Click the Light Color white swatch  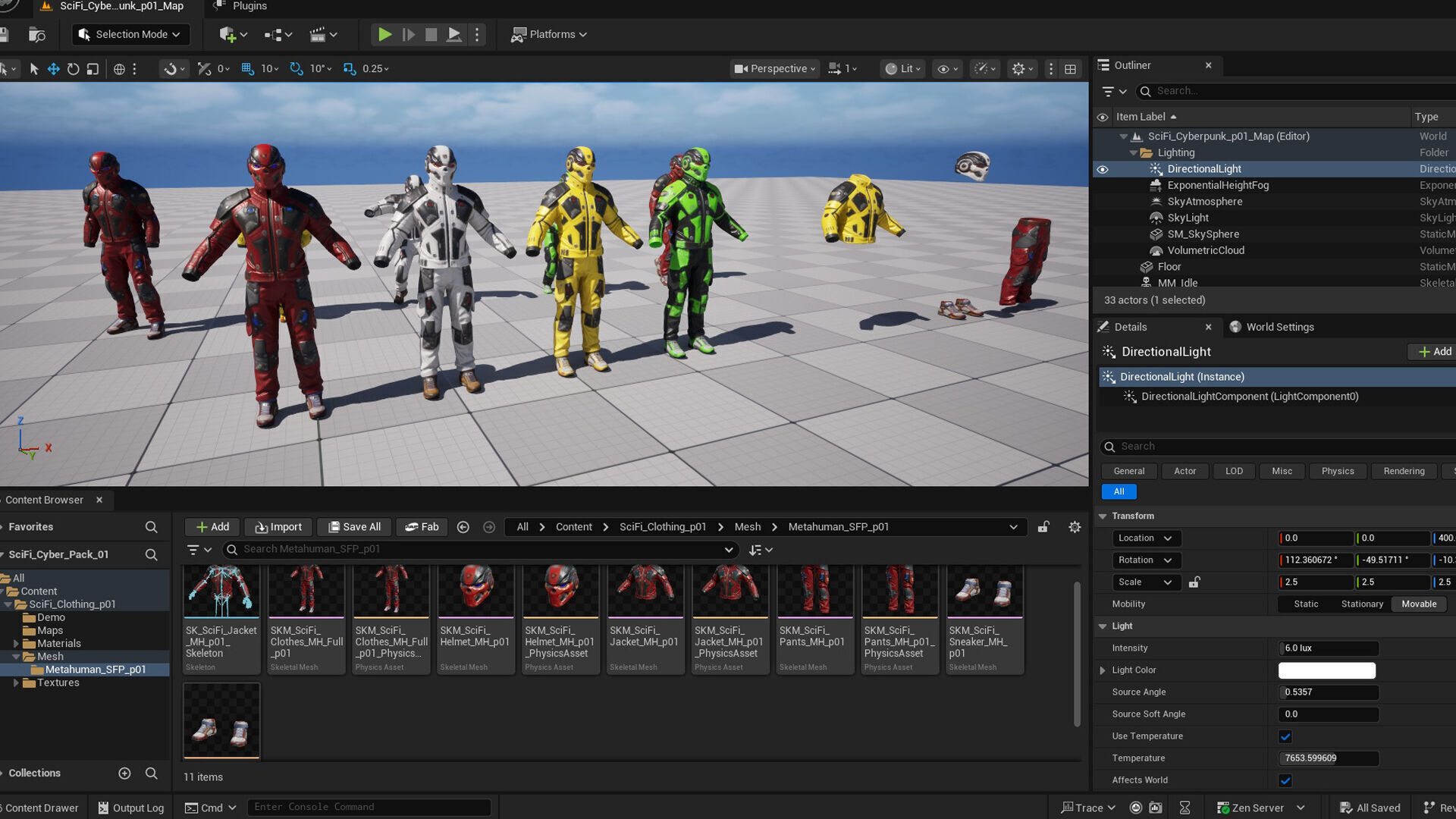(1326, 670)
